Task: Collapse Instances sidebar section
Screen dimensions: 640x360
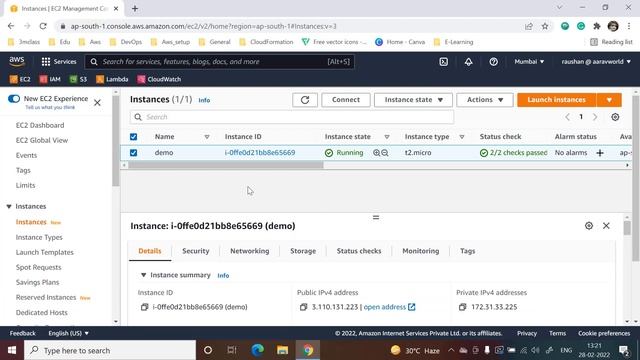Action: point(9,207)
